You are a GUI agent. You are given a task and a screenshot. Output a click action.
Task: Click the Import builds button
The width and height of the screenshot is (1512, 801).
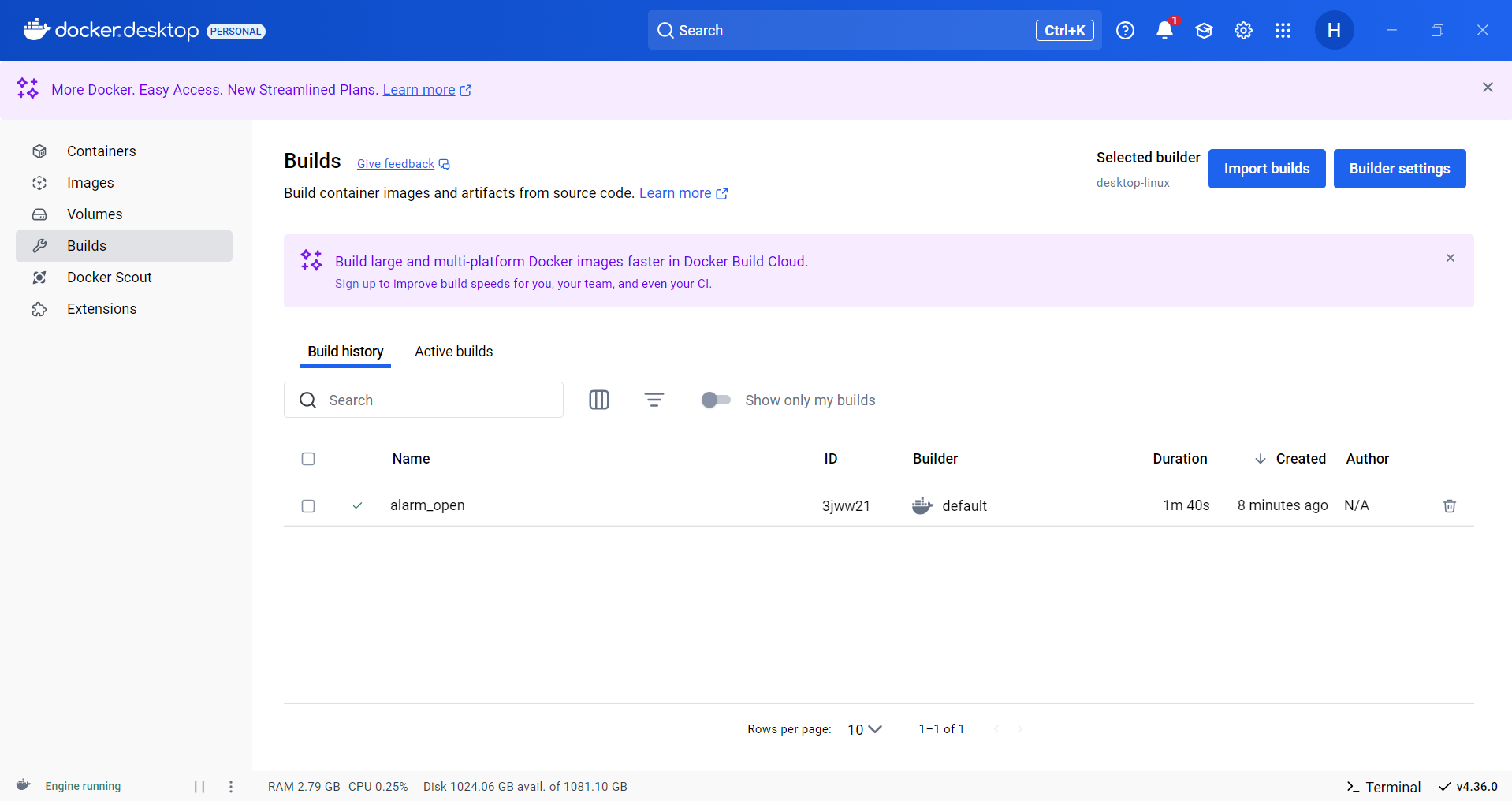coord(1267,169)
